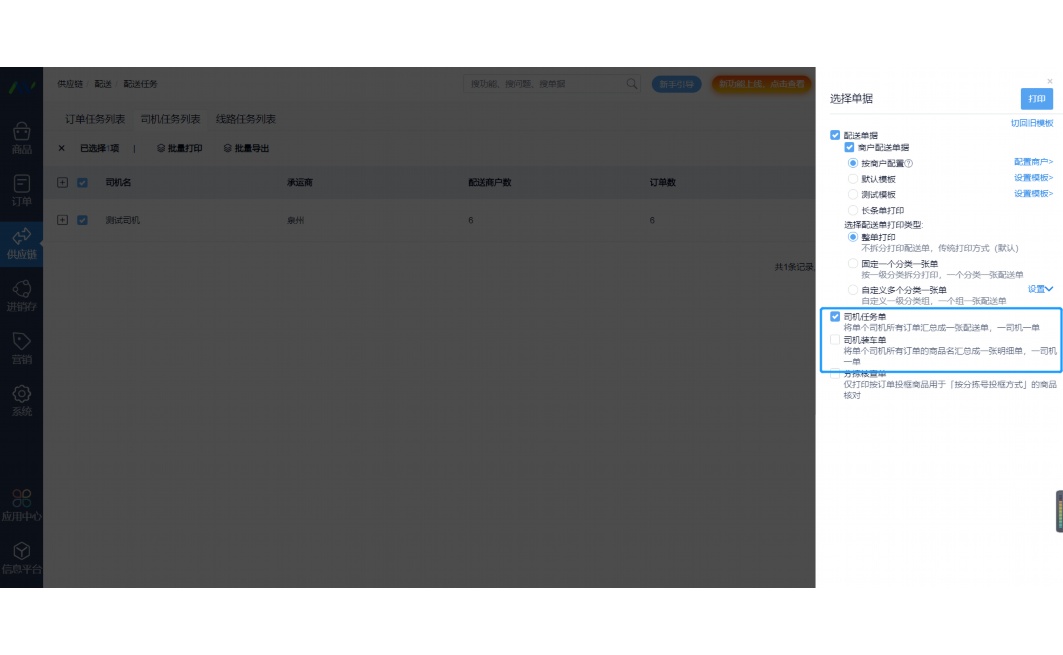
Task: Open the 应用中心 sidebar icon
Action: [x=21, y=504]
